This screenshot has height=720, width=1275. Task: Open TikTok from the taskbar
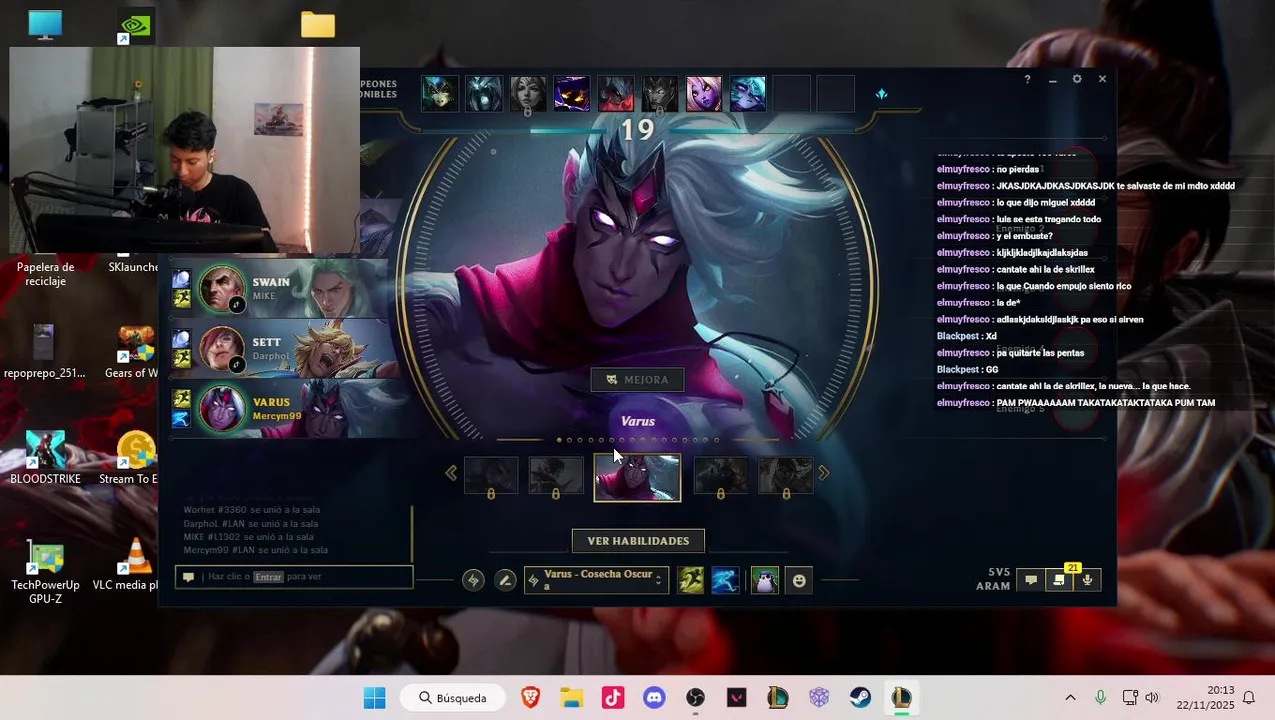[613, 698]
